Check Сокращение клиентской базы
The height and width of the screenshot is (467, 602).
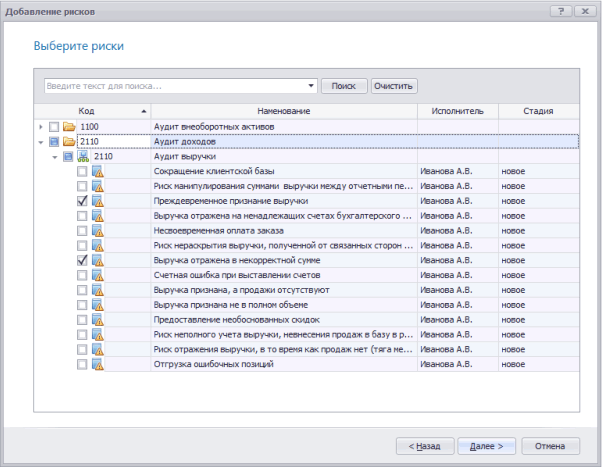(82, 171)
